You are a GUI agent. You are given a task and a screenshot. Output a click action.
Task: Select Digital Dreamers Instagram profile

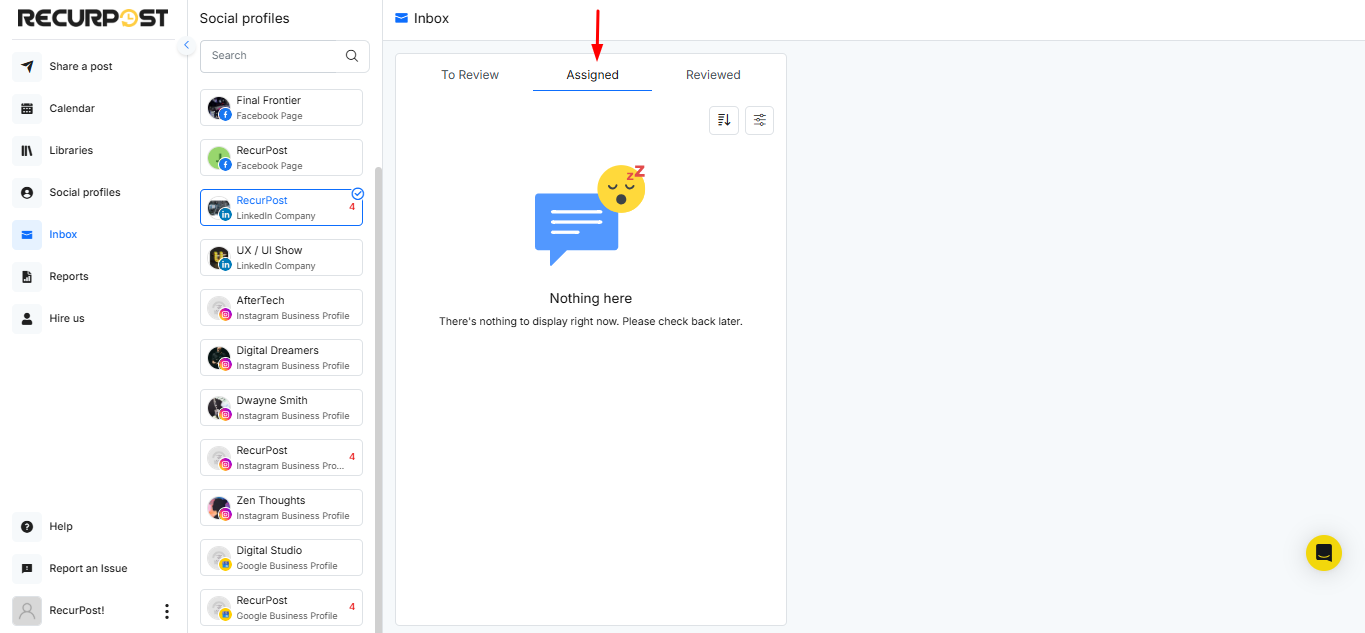281,358
